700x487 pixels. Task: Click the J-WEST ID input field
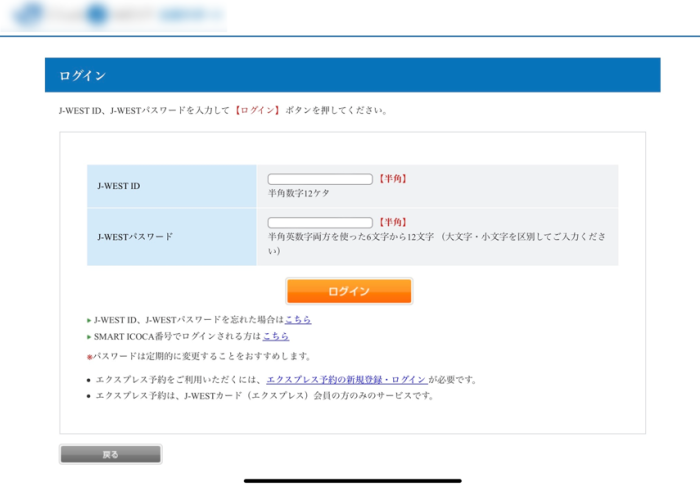(319, 179)
